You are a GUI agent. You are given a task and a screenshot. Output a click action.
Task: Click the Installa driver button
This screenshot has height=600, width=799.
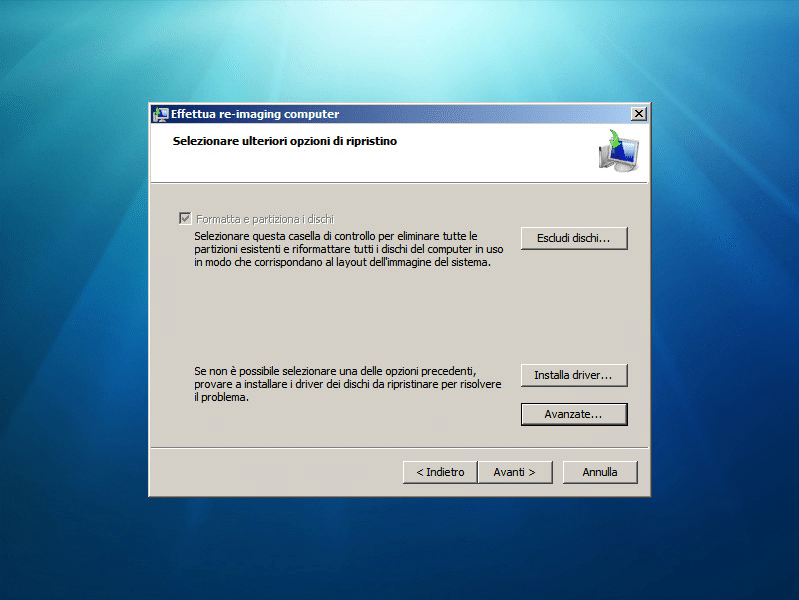click(x=574, y=375)
